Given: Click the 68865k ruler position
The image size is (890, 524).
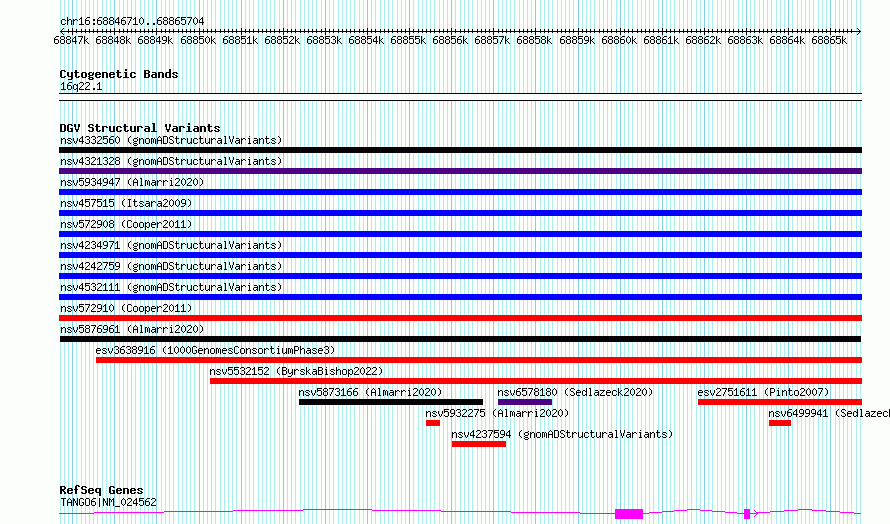Looking at the screenshot, I should coord(829,41).
